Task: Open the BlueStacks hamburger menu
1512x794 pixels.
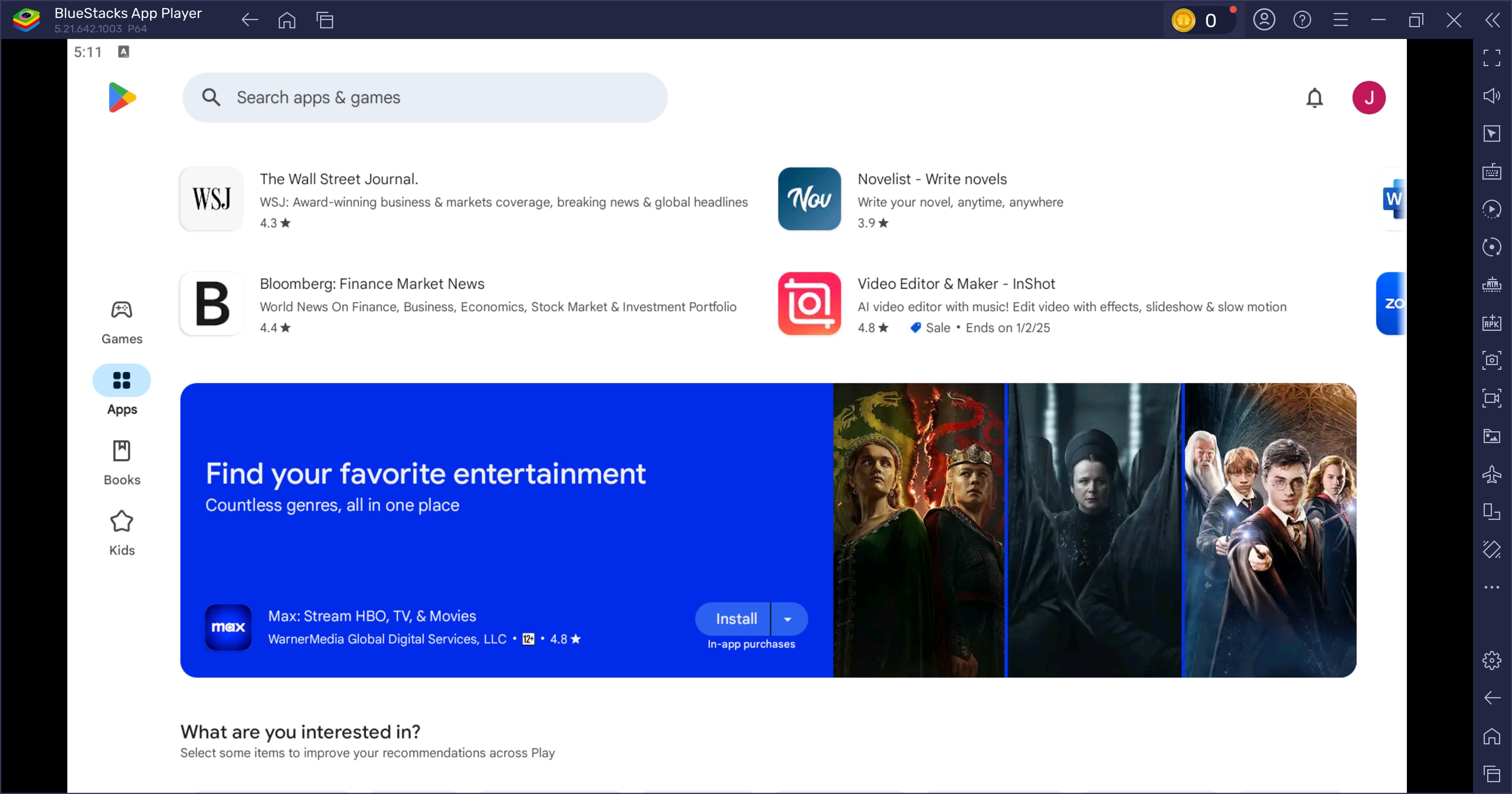Action: pyautogui.click(x=1340, y=20)
